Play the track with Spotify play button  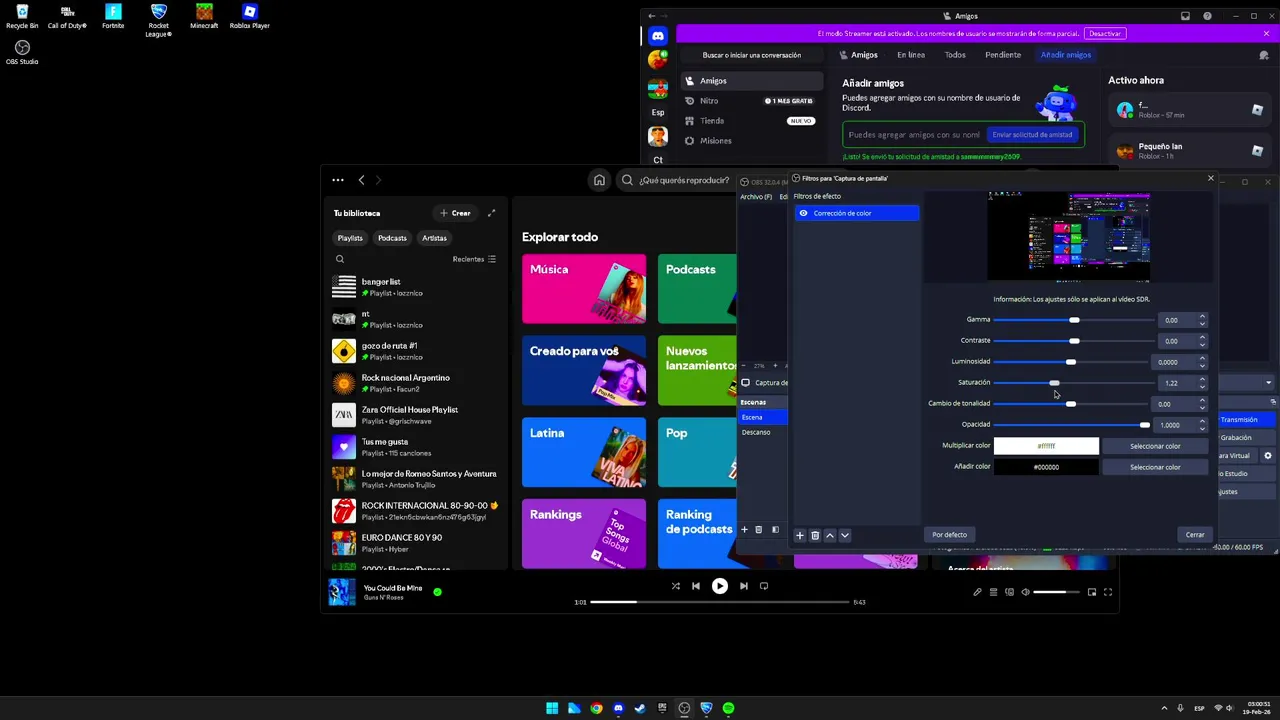tap(720, 586)
